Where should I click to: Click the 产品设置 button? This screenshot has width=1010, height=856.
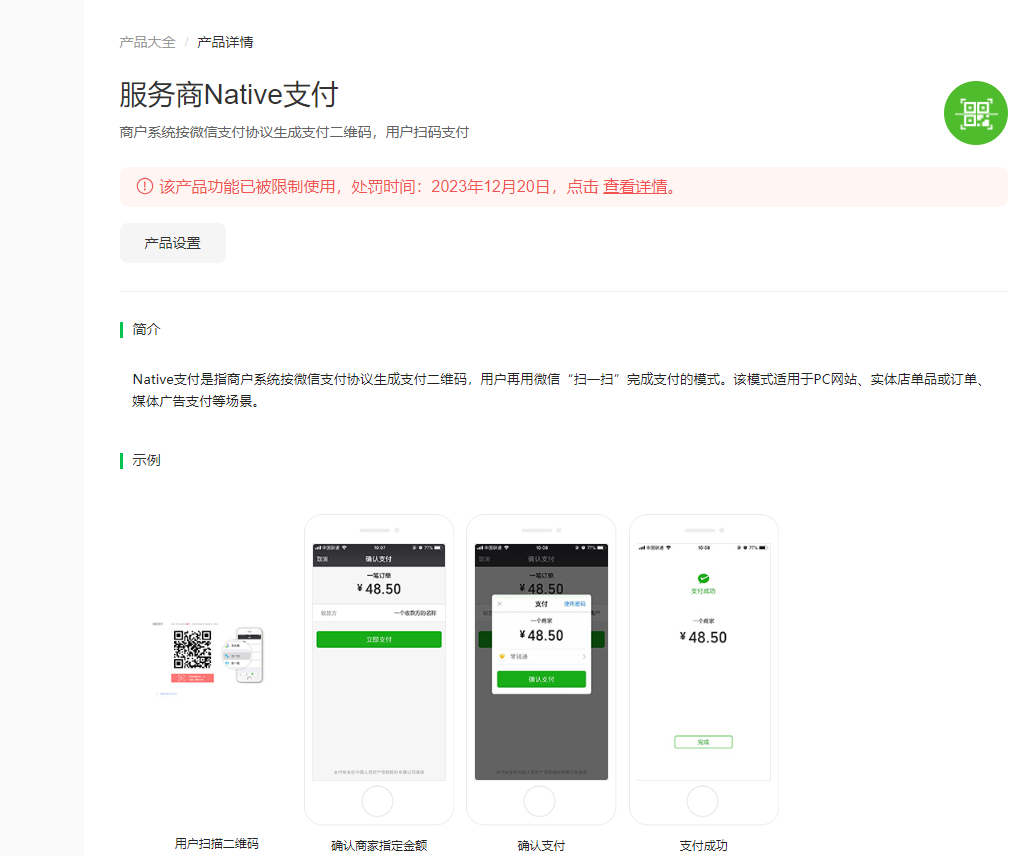pyautogui.click(x=173, y=243)
